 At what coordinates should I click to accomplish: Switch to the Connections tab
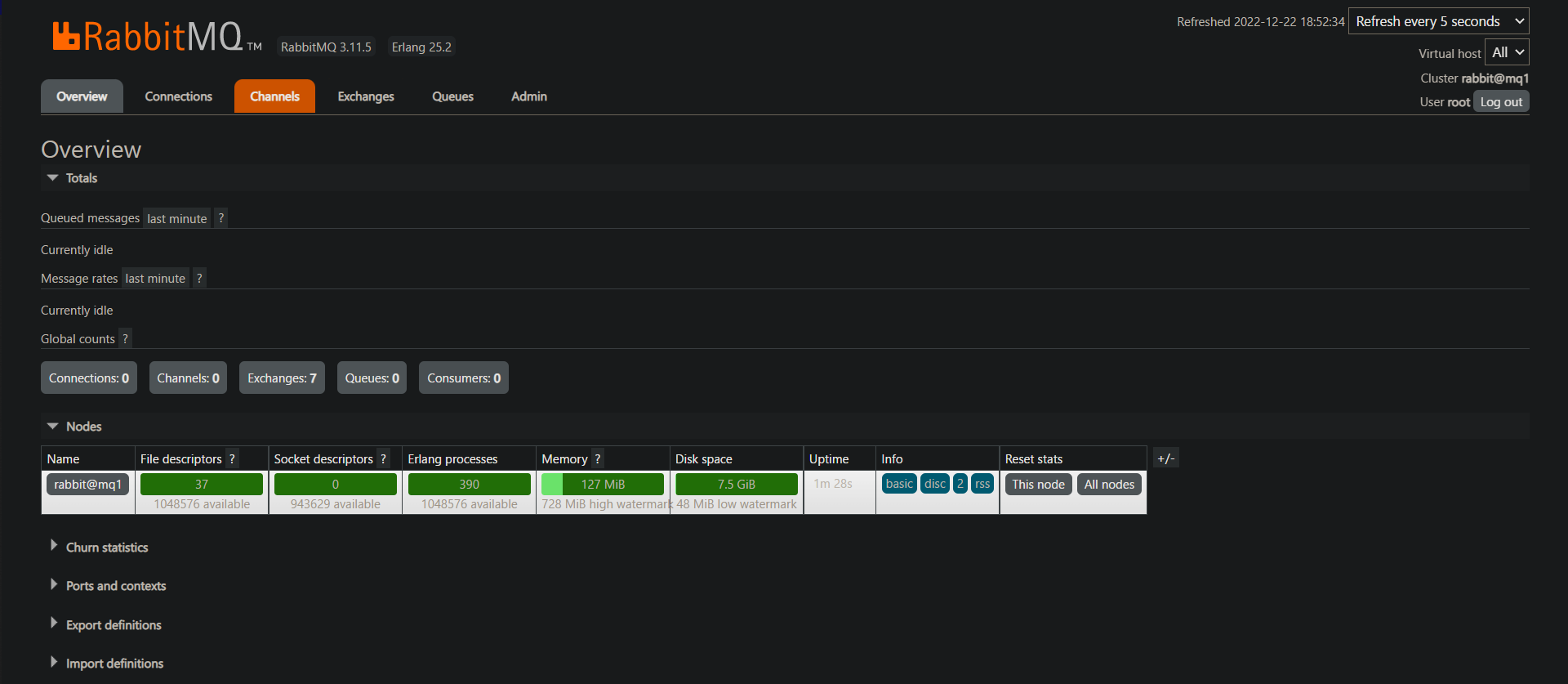click(179, 96)
